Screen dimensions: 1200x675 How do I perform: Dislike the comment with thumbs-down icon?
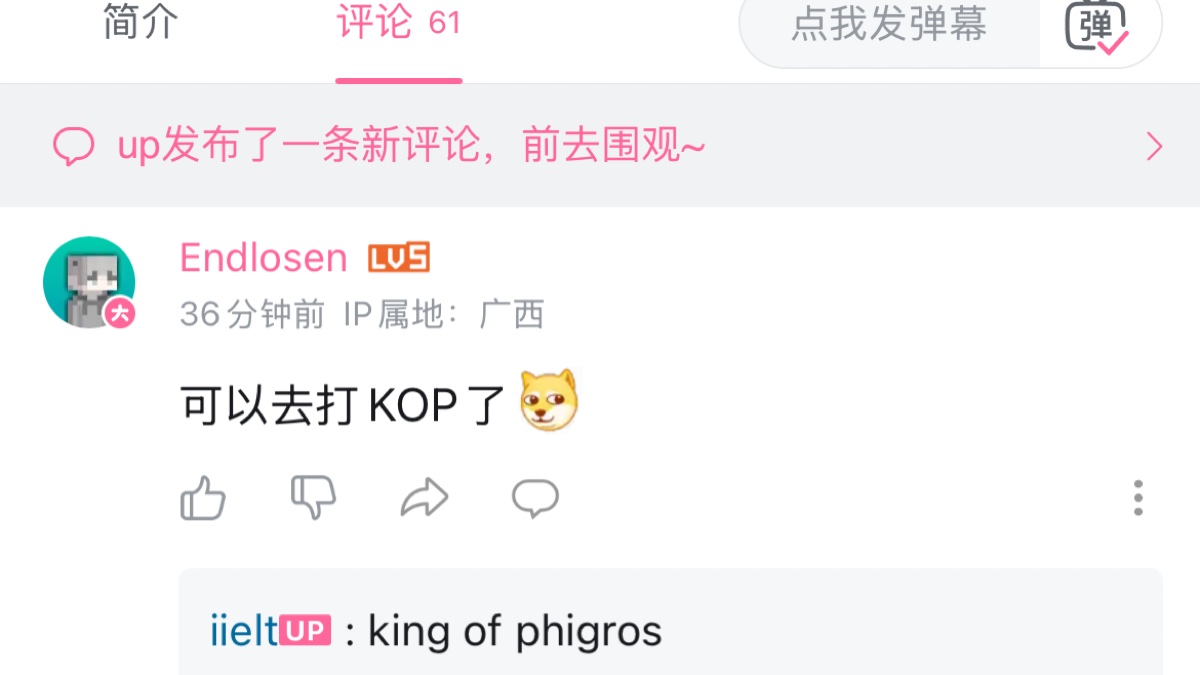click(x=313, y=497)
